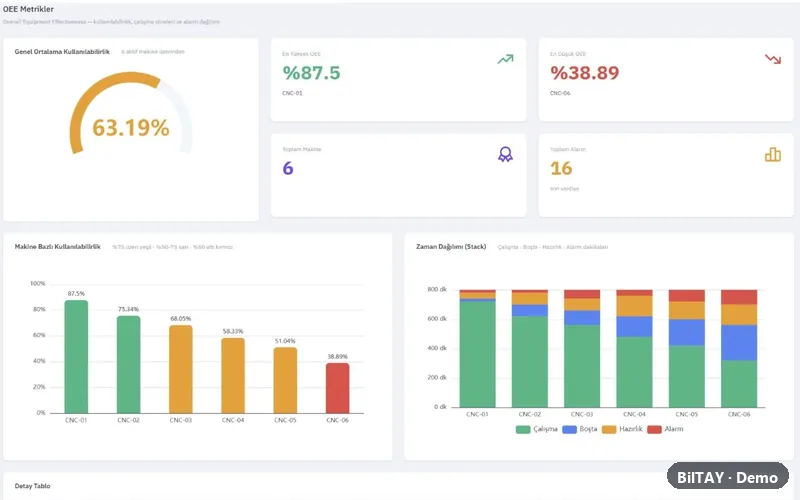Click the Detay Tablo heading
Viewport: 800px width, 500px height.
pyautogui.click(x=32, y=486)
